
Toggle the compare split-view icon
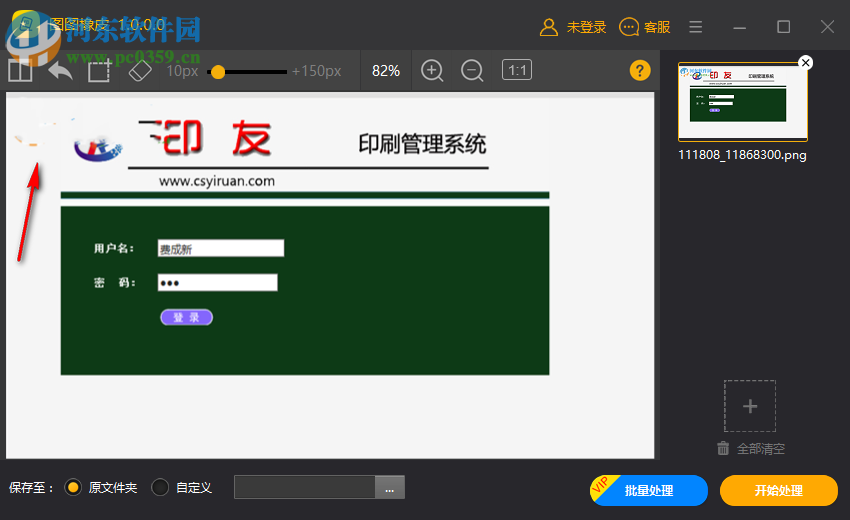pyautogui.click(x=20, y=70)
